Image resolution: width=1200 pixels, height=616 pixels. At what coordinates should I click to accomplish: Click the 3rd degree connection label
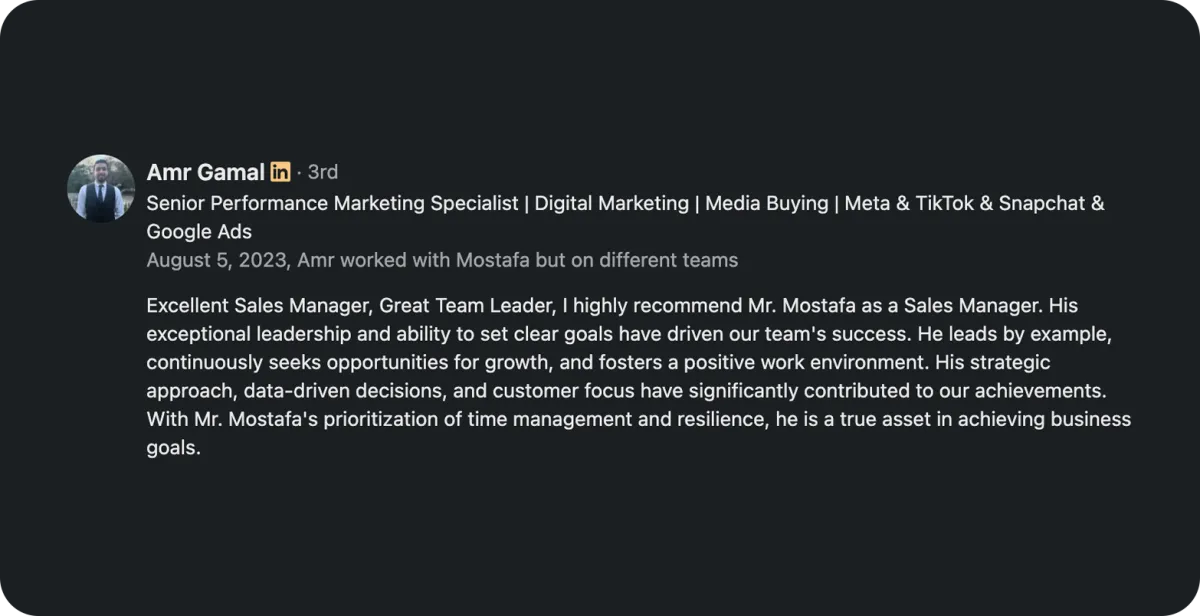[x=322, y=172]
